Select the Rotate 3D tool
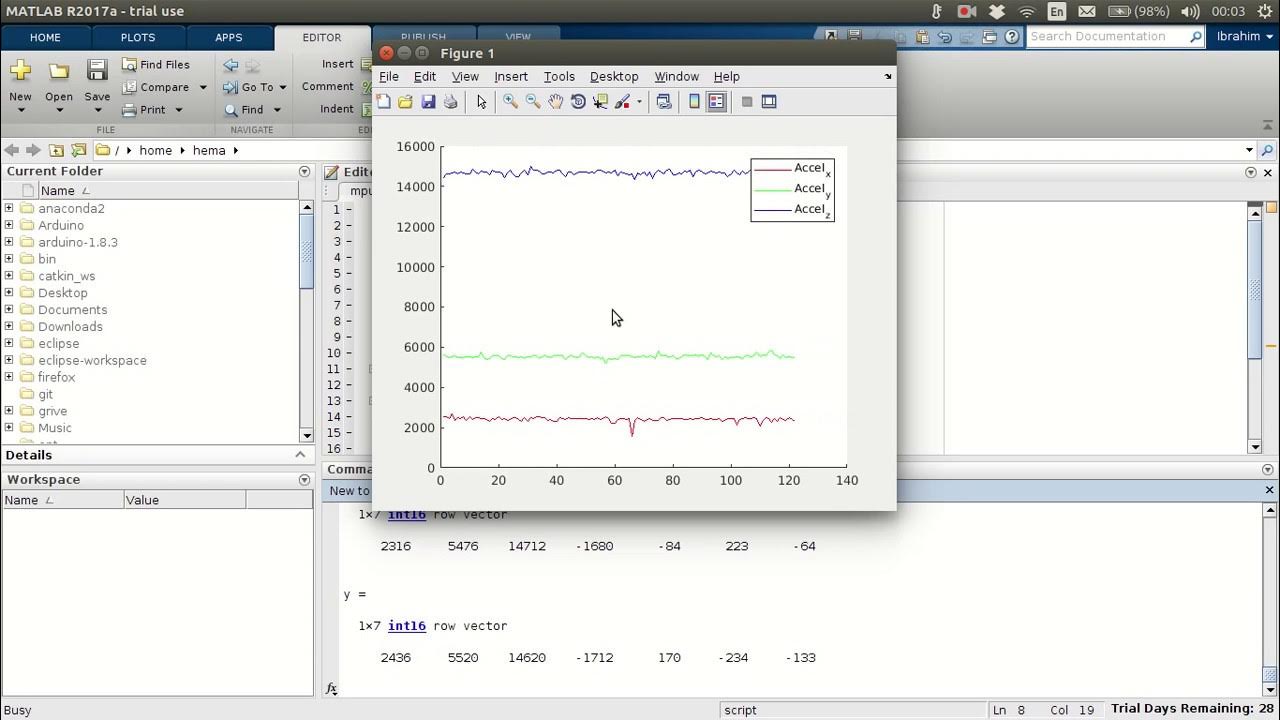The image size is (1280, 720). tap(578, 102)
